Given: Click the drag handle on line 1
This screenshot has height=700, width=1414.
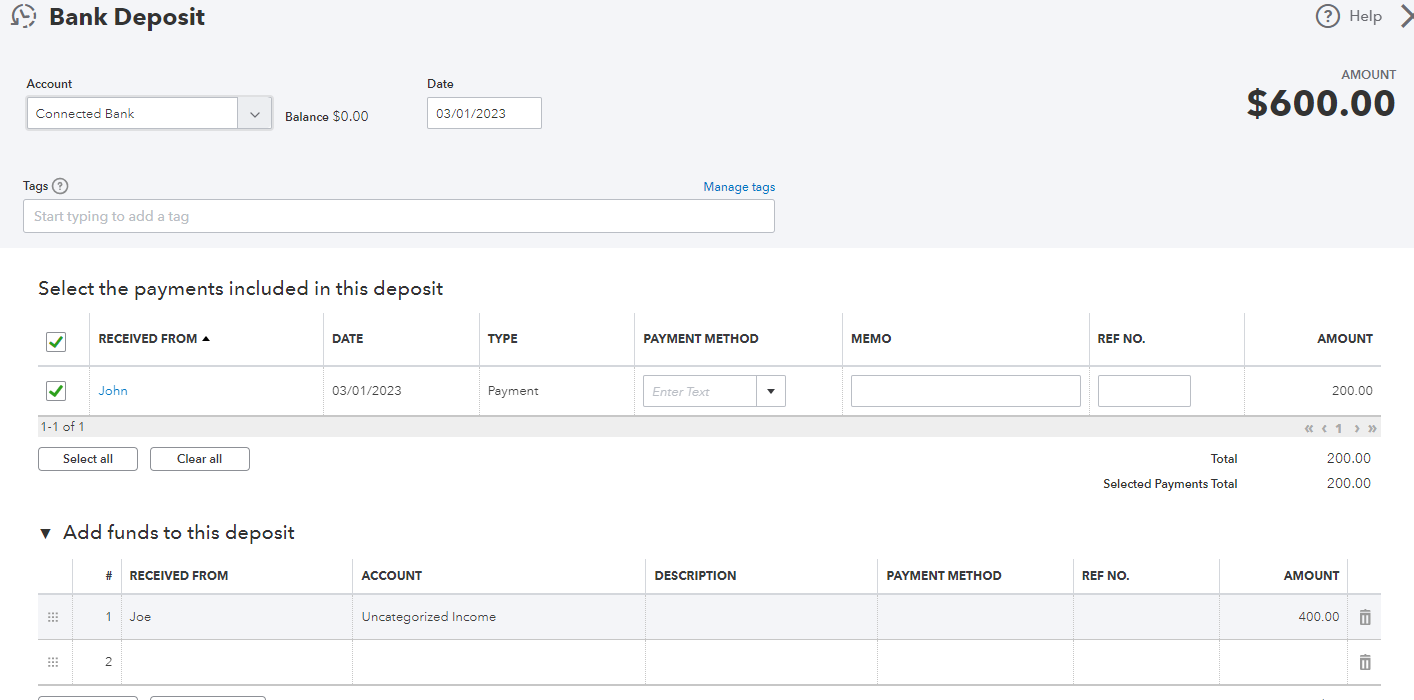Looking at the screenshot, I should point(54,617).
